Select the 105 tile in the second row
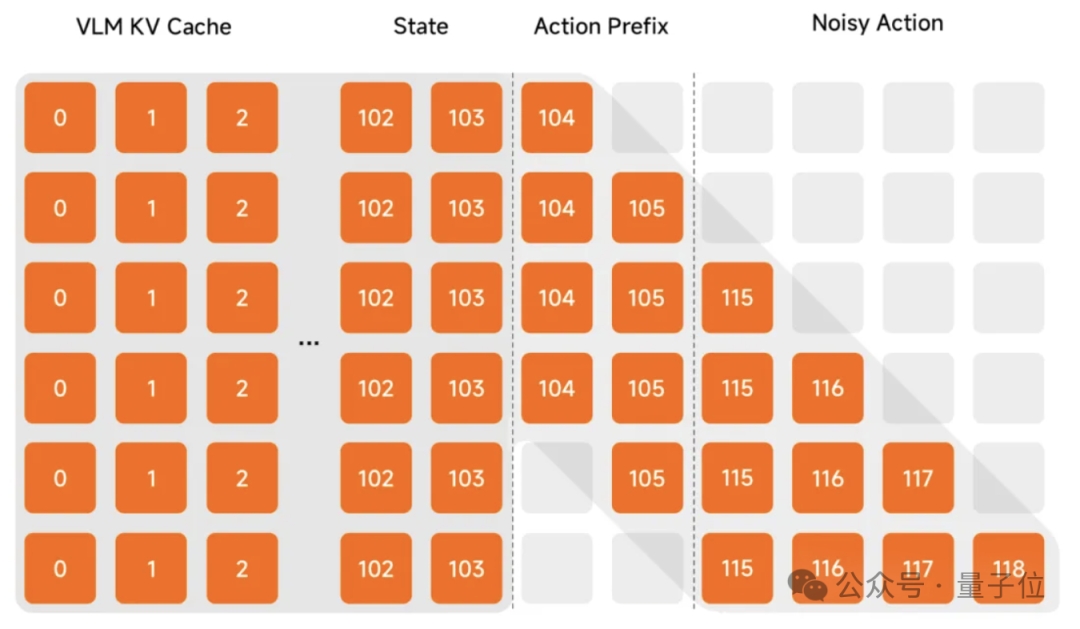The width and height of the screenshot is (1080, 629). click(647, 208)
